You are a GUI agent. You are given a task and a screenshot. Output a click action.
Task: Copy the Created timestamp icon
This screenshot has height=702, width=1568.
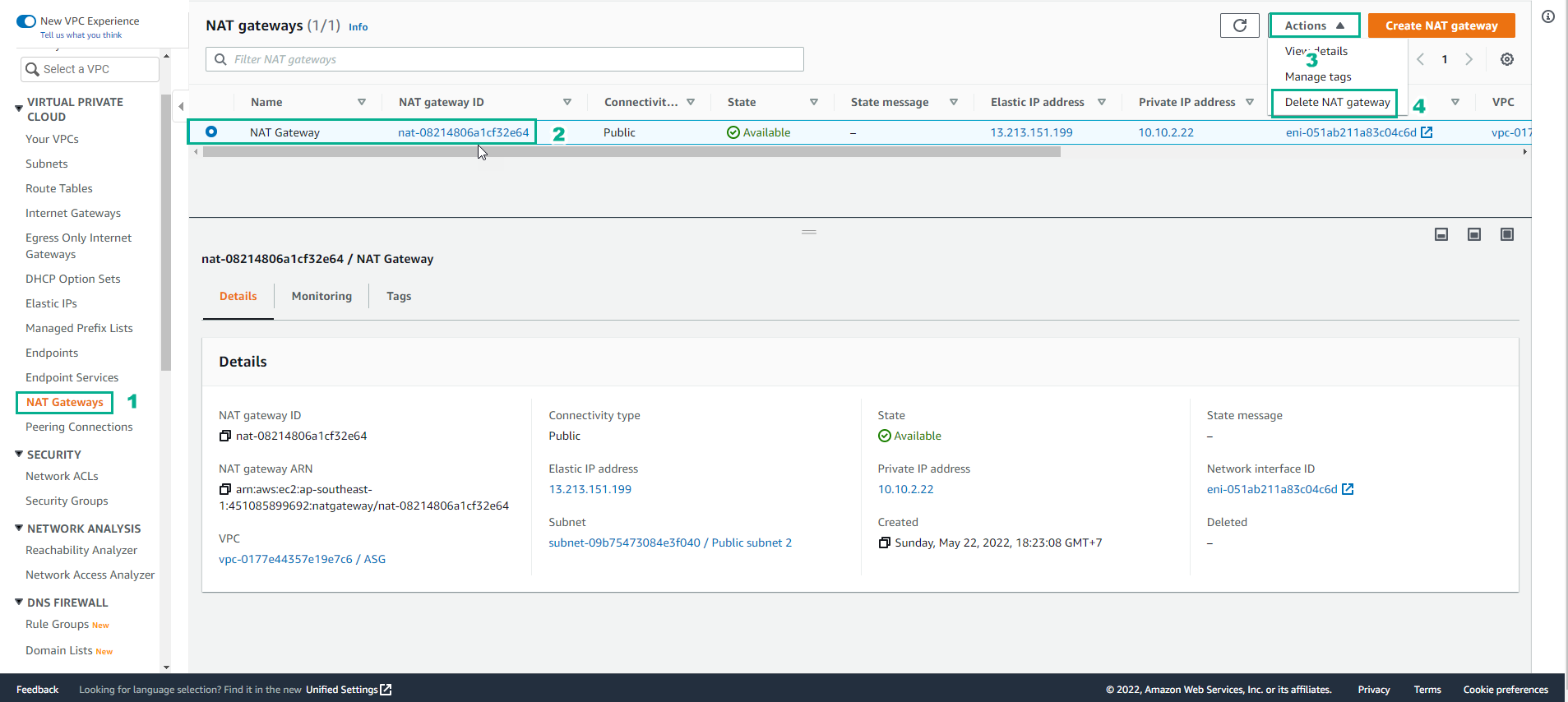point(884,543)
